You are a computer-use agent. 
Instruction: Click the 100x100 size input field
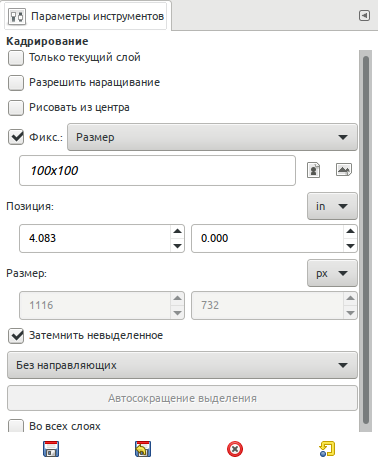(x=157, y=170)
